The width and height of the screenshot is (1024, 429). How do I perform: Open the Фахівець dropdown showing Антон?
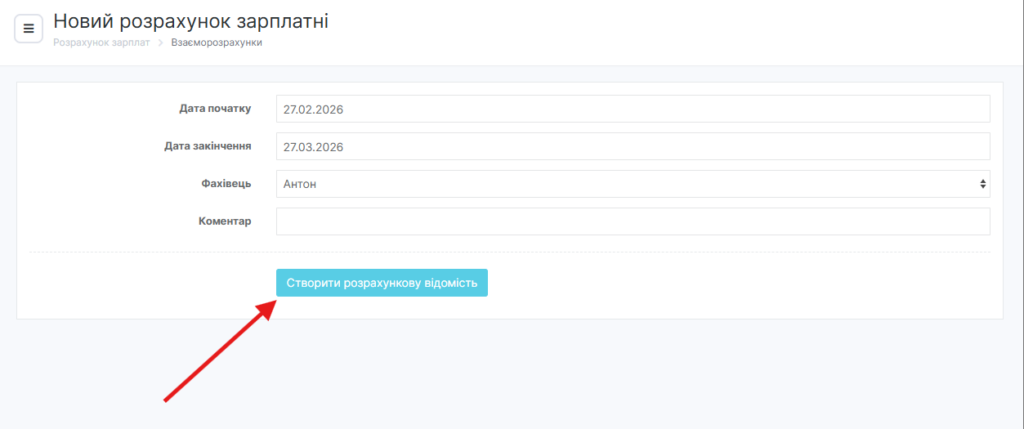632,184
